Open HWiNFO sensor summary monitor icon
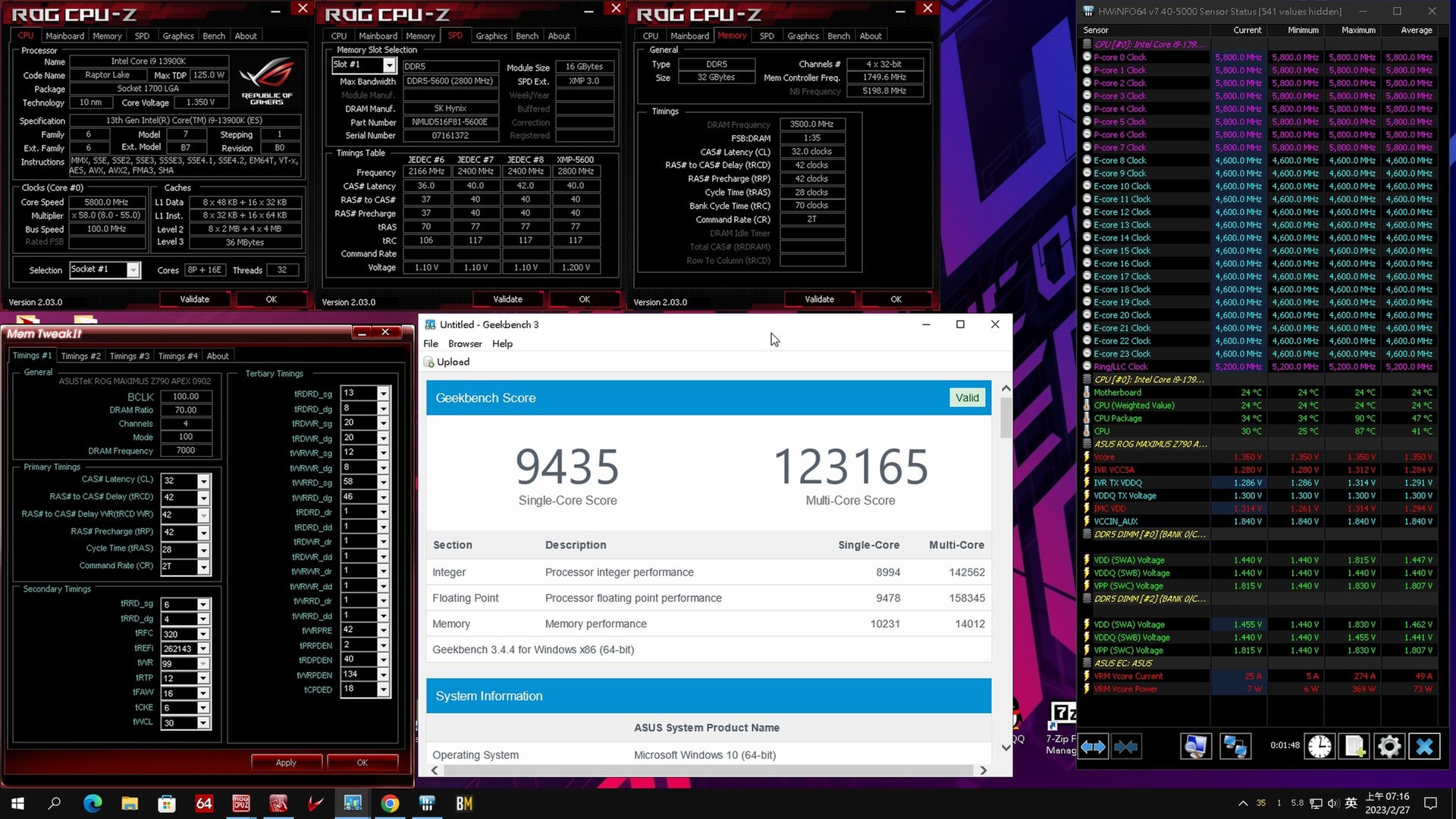 1196,747
